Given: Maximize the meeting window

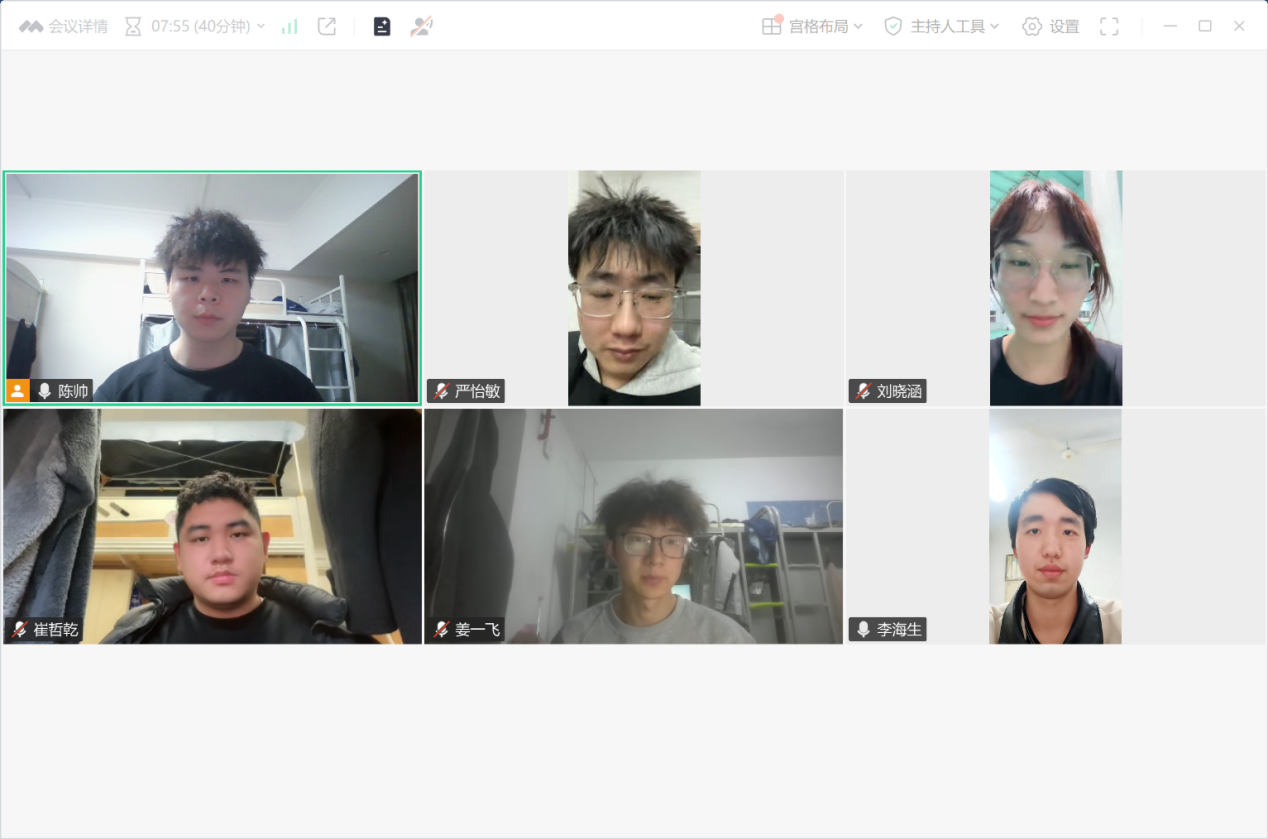Looking at the screenshot, I should (x=1205, y=27).
